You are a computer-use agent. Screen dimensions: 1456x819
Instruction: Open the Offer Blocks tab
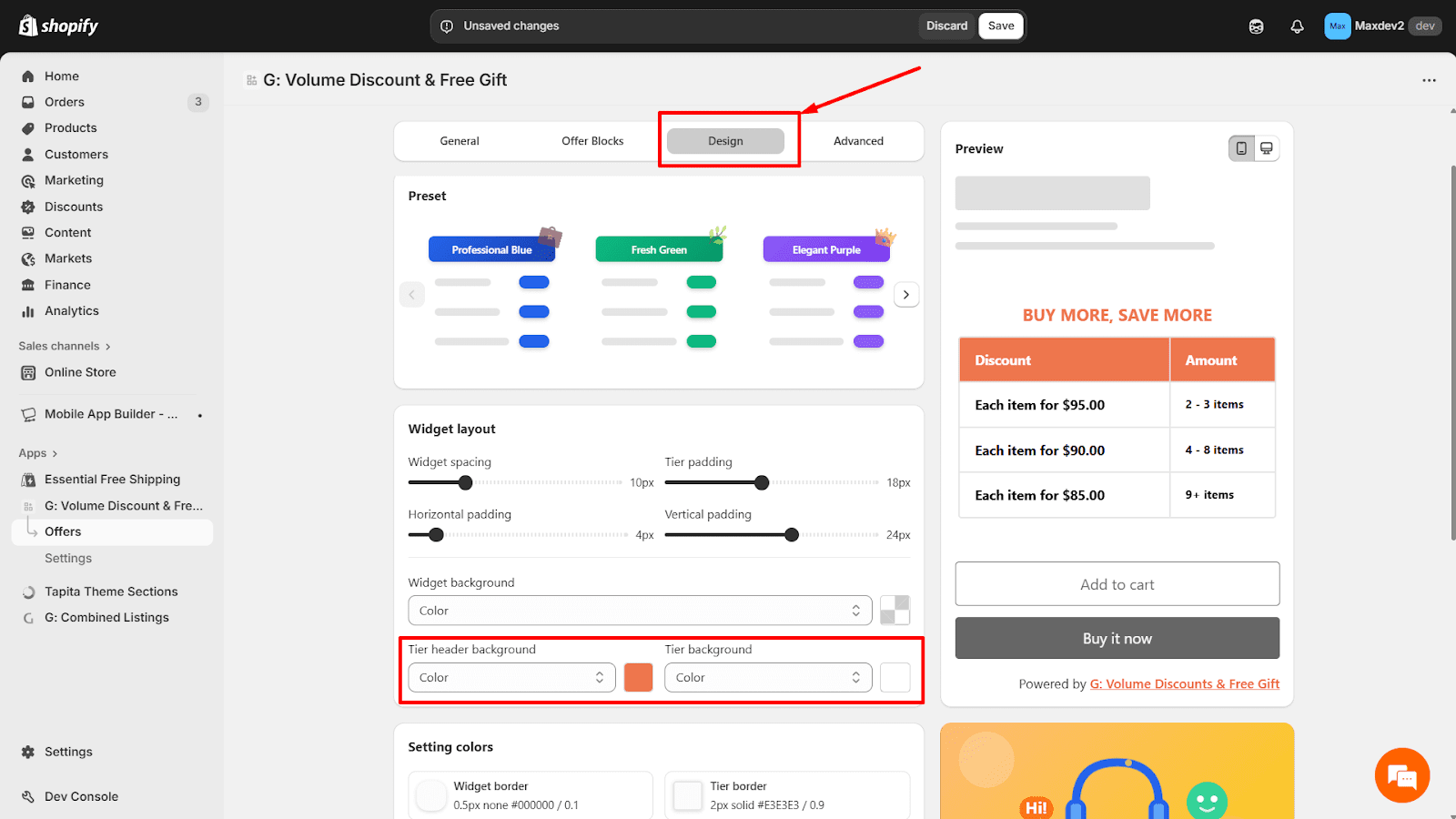click(592, 141)
